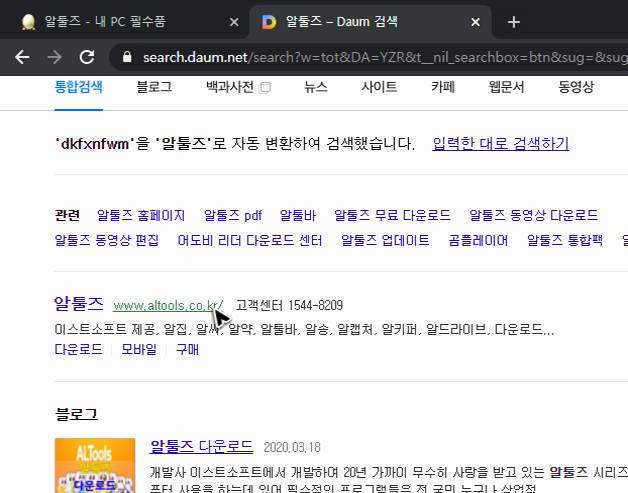The image size is (628, 493).
Task: Open the 동영상 search tab
Action: point(576,87)
